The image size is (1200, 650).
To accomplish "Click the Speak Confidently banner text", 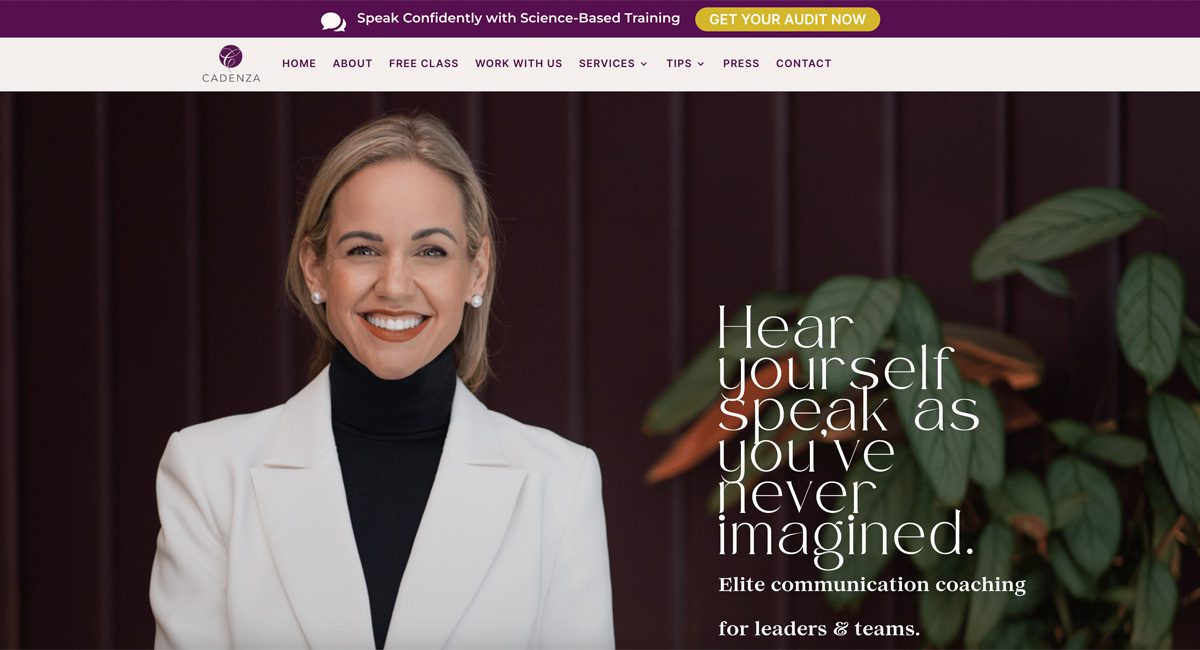I will click(x=518, y=18).
